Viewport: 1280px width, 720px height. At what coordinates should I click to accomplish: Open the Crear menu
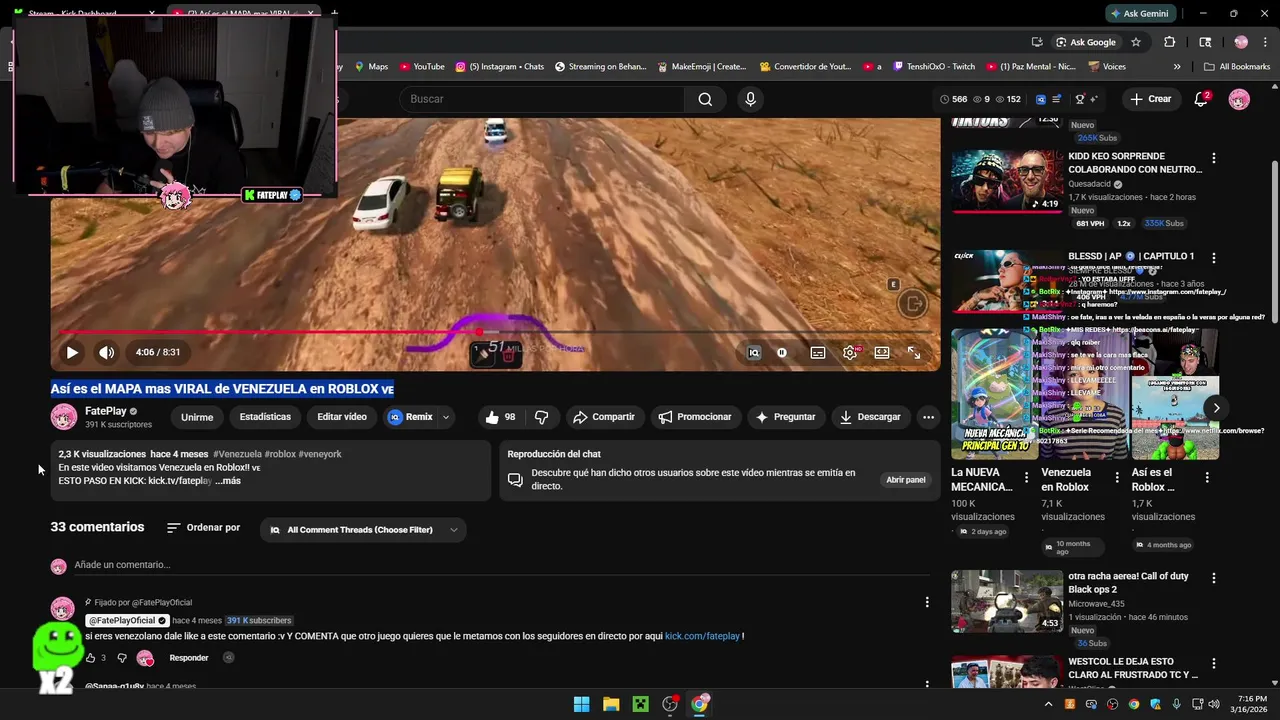point(1150,99)
